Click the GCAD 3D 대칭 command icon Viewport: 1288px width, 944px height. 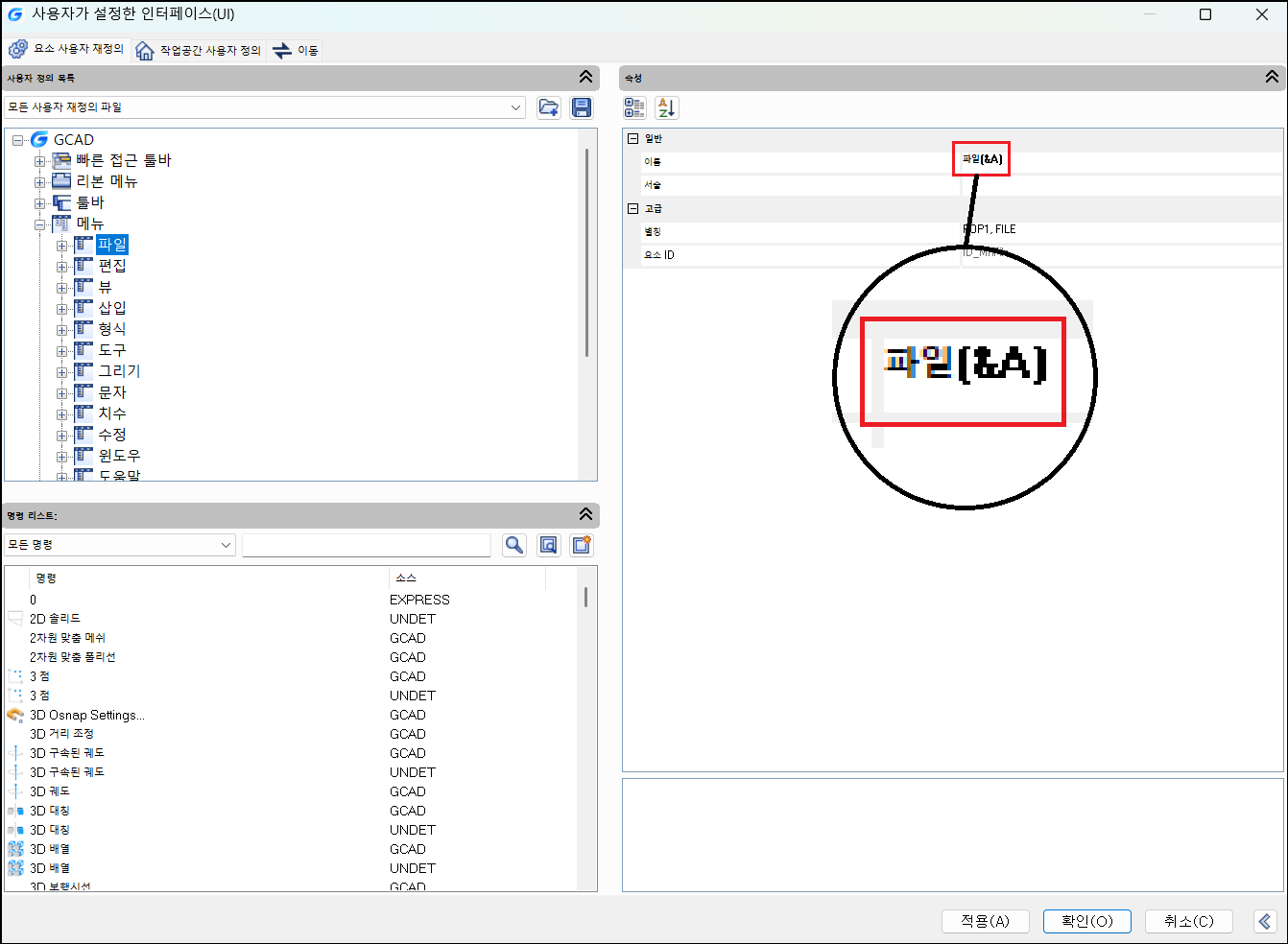(x=15, y=811)
